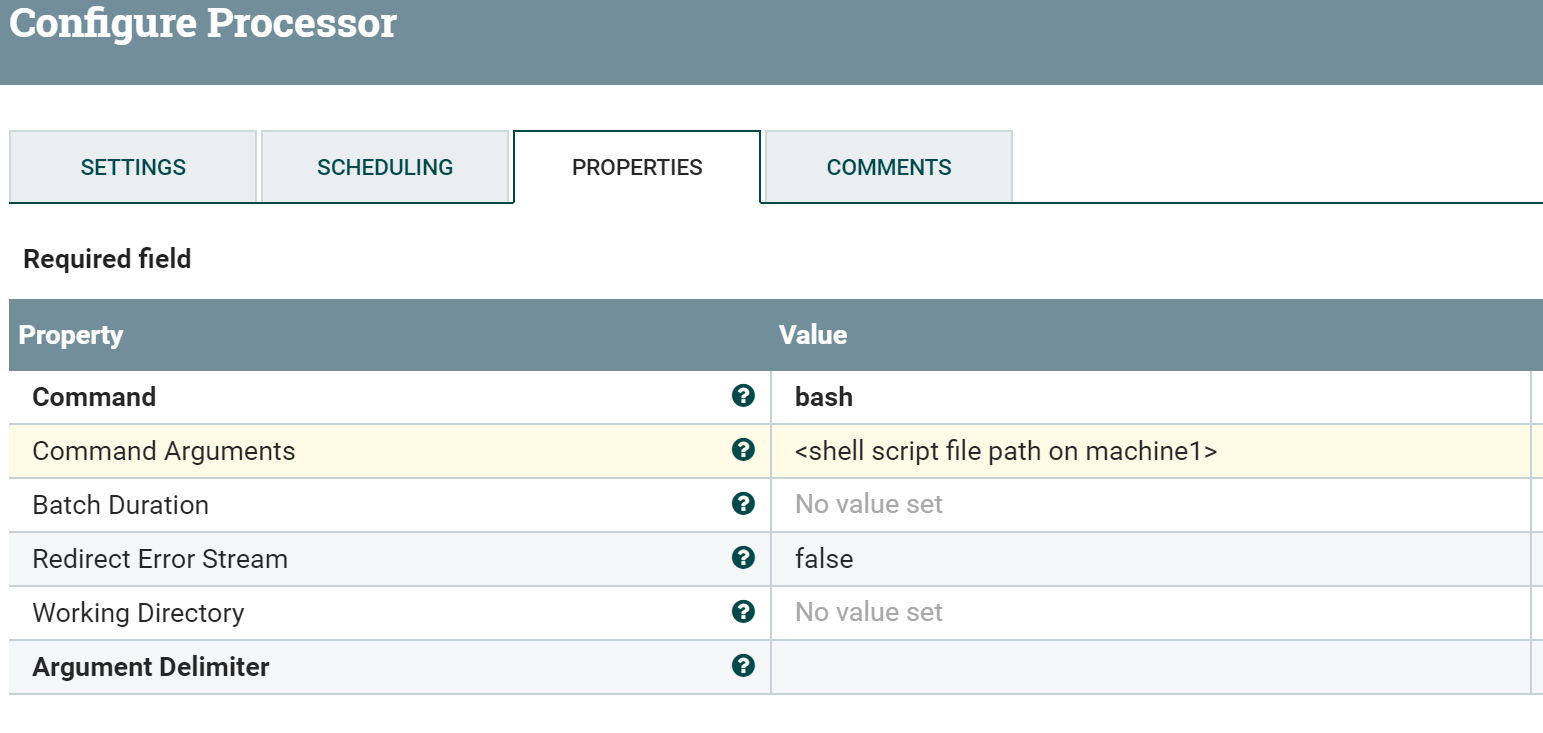Open the Settings tab
The image size is (1543, 733).
pos(133,167)
